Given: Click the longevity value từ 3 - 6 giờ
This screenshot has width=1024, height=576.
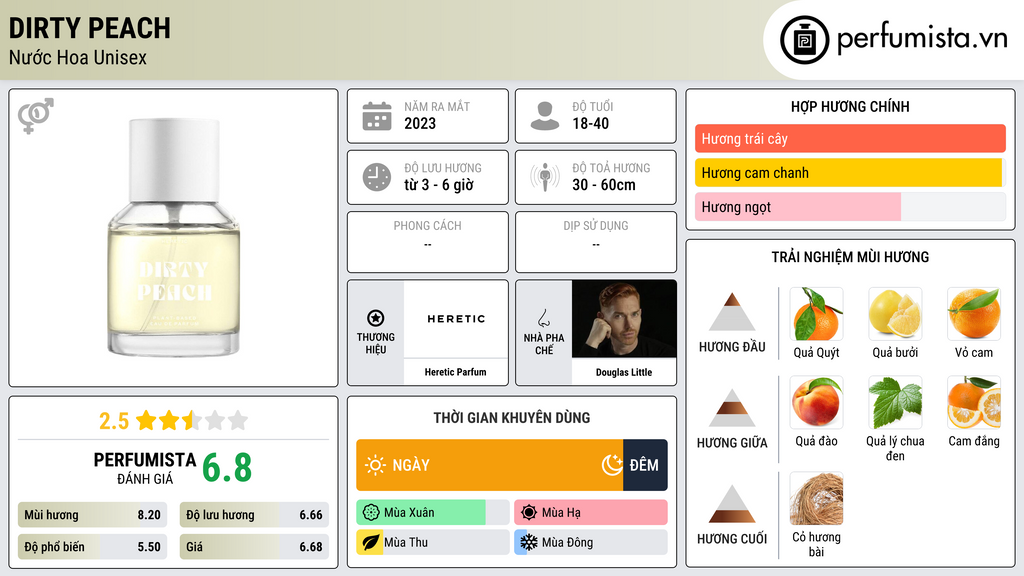Looking at the screenshot, I should 439,185.
